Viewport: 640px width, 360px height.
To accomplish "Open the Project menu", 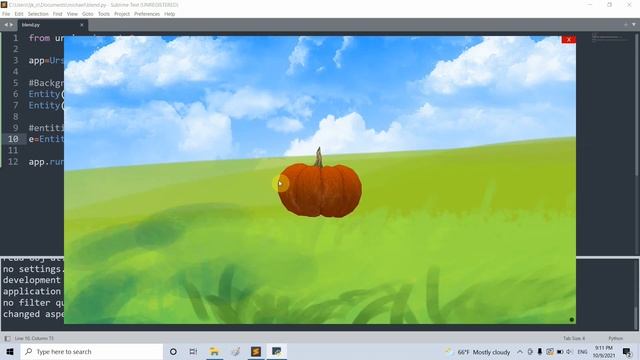I will (x=122, y=14).
